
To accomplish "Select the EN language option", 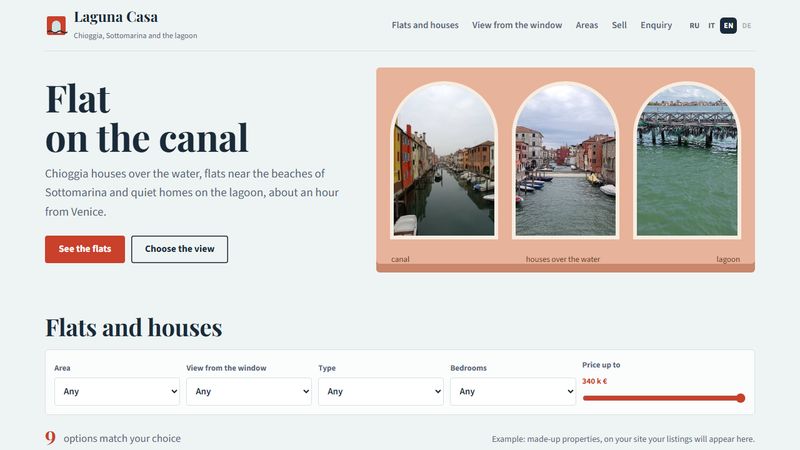I will (x=728, y=26).
